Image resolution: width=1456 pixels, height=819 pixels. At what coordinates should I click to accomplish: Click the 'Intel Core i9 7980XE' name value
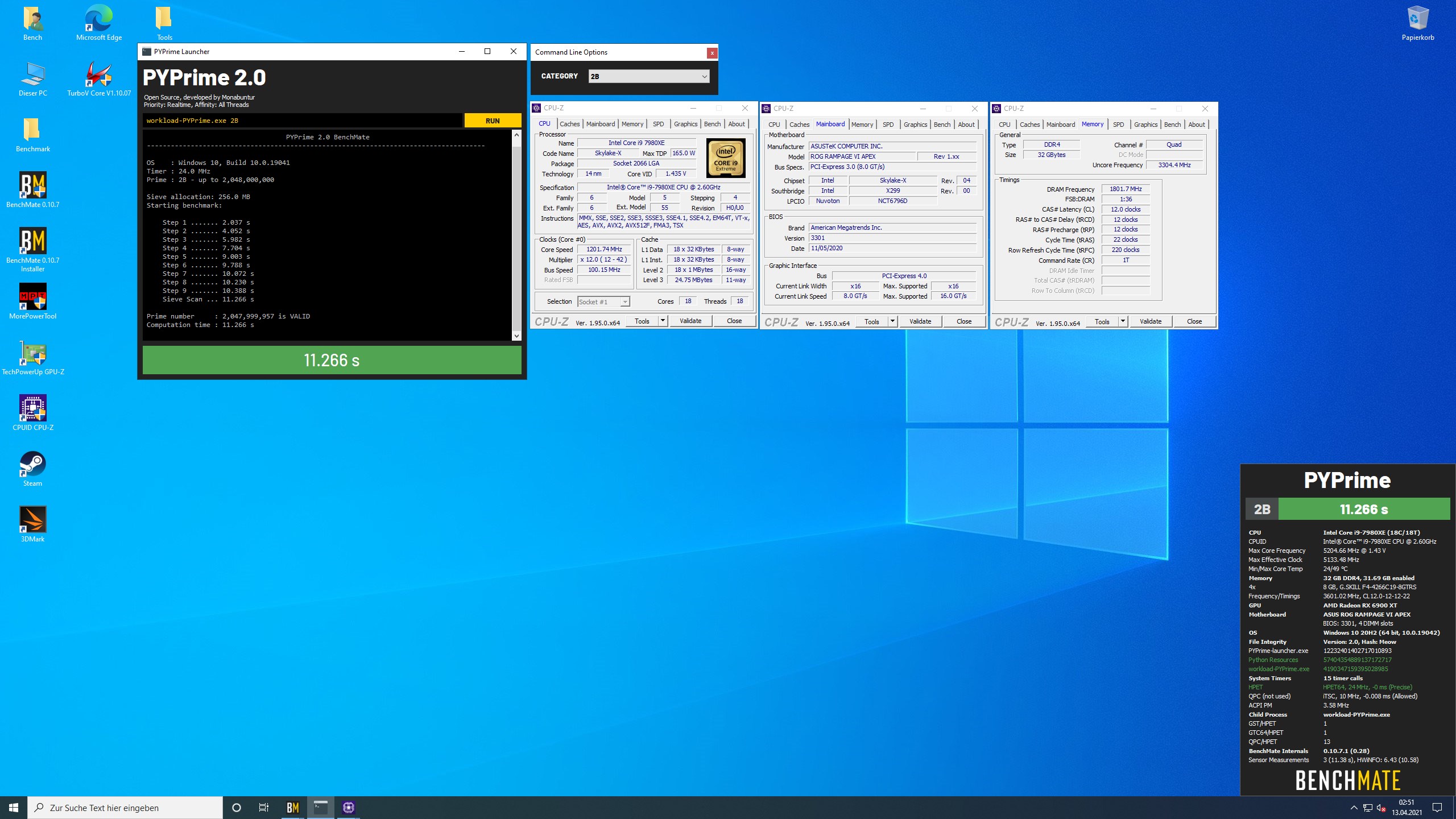pyautogui.click(x=636, y=143)
